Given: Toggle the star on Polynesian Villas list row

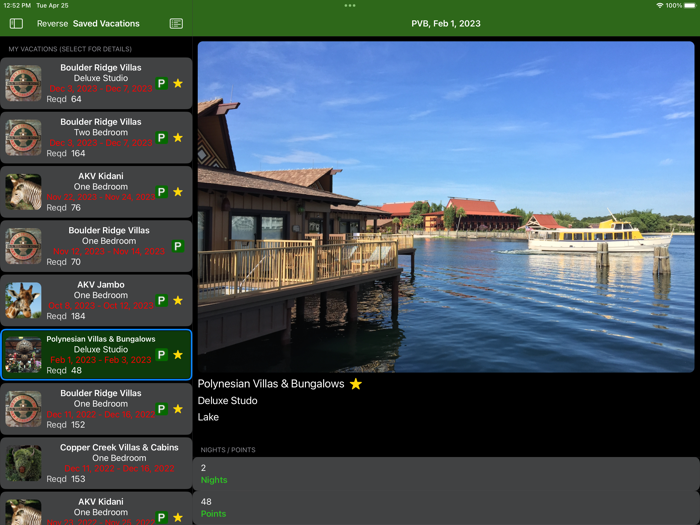Looking at the screenshot, I should 178,355.
